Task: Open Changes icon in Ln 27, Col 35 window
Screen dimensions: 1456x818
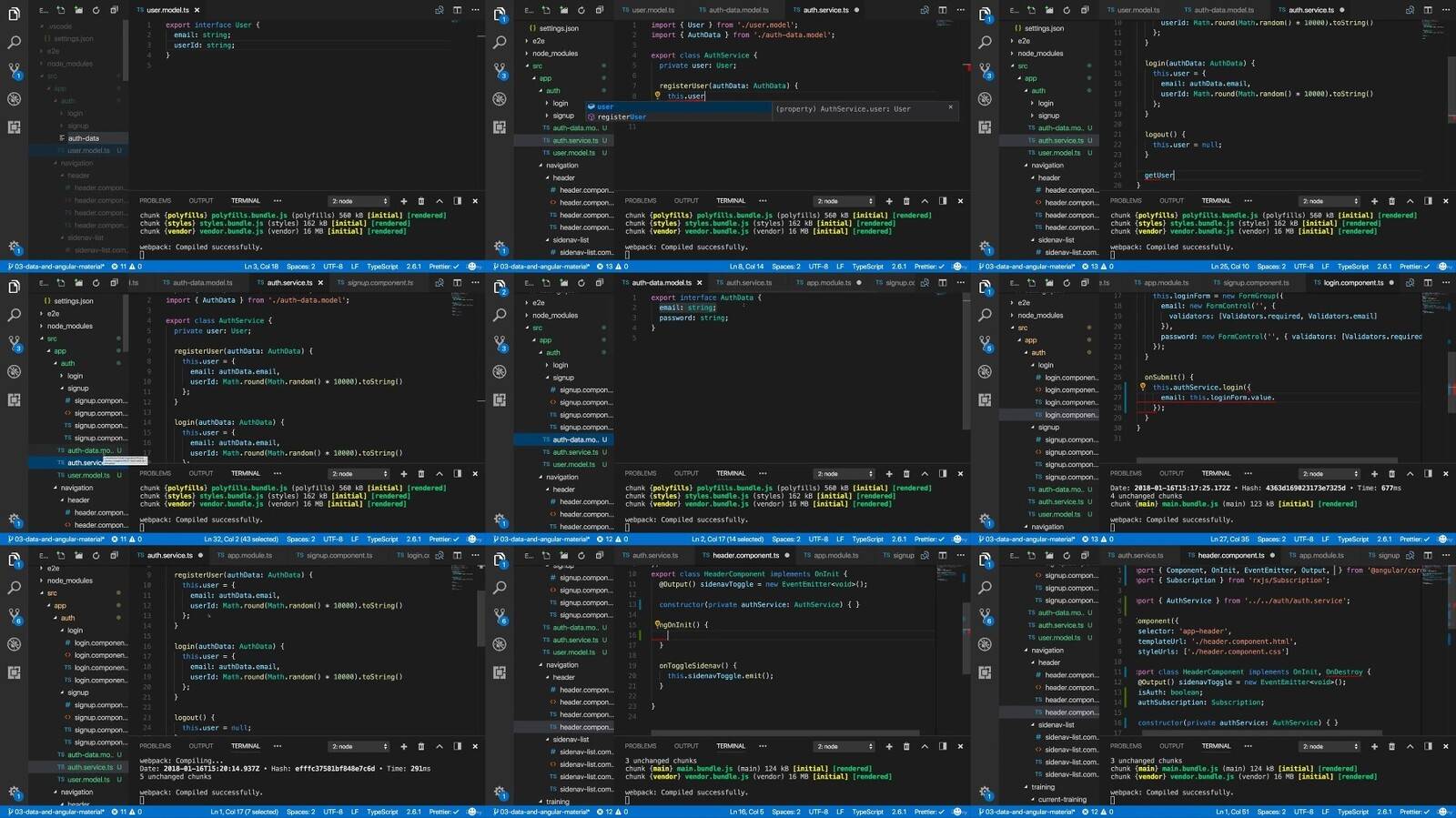Action: coord(1409,283)
